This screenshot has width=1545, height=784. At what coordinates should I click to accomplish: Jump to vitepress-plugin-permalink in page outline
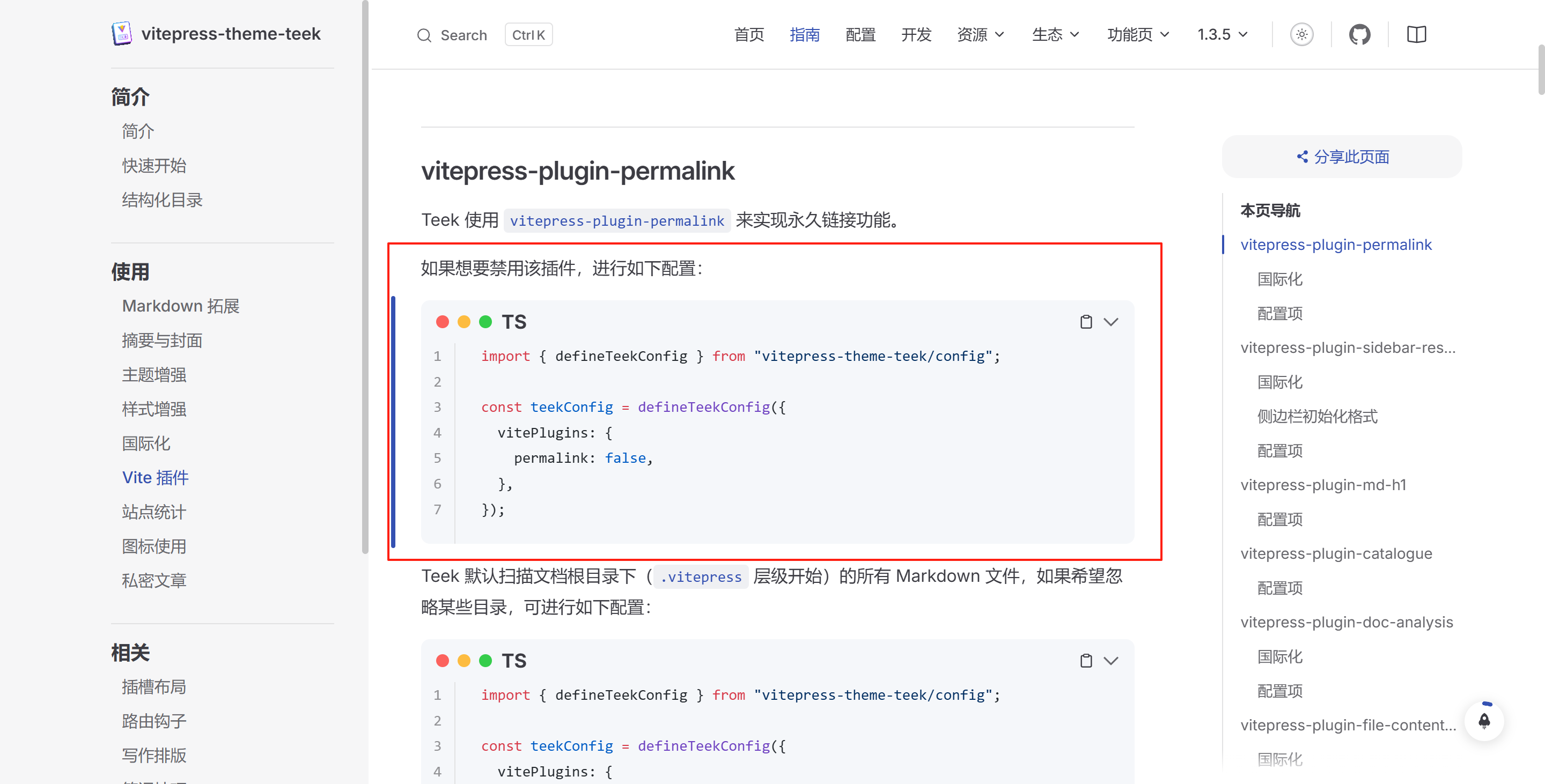[x=1336, y=245]
